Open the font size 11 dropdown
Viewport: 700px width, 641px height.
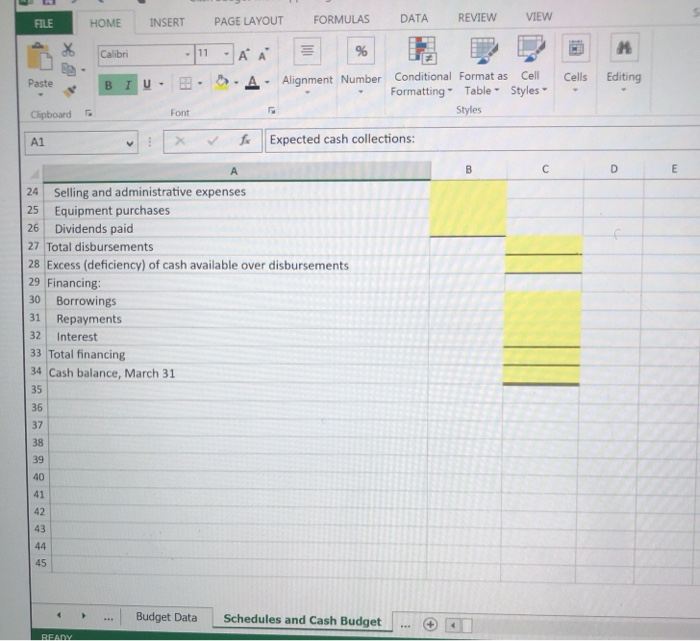tap(227, 54)
